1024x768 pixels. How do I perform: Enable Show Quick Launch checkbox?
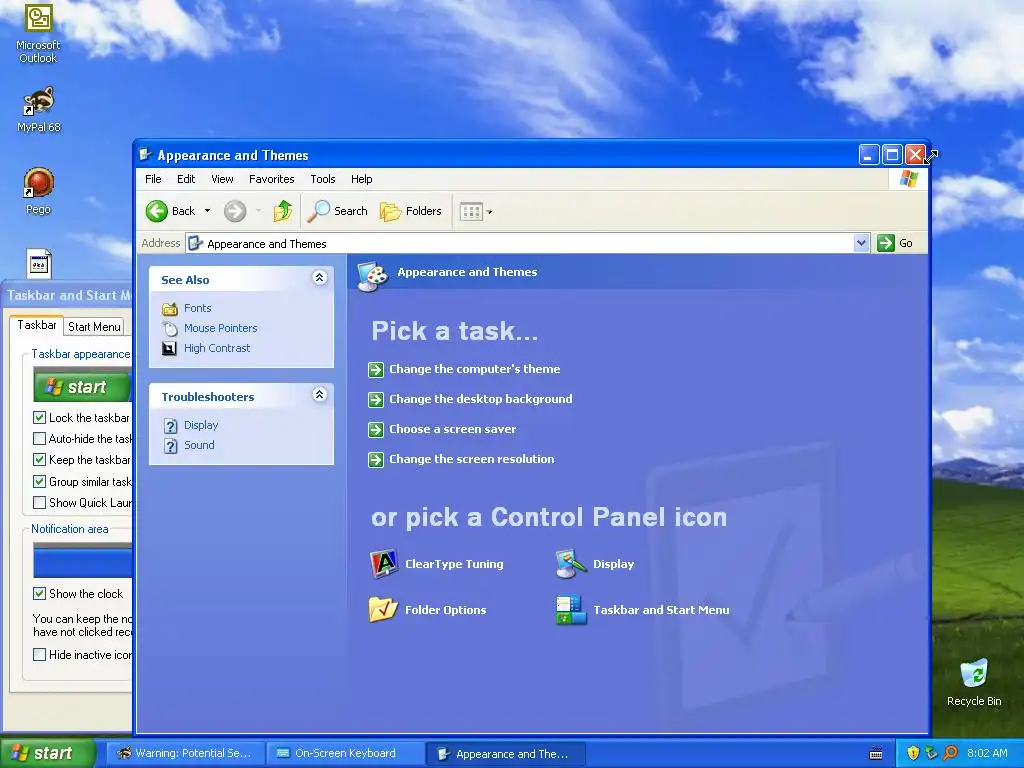pos(39,502)
